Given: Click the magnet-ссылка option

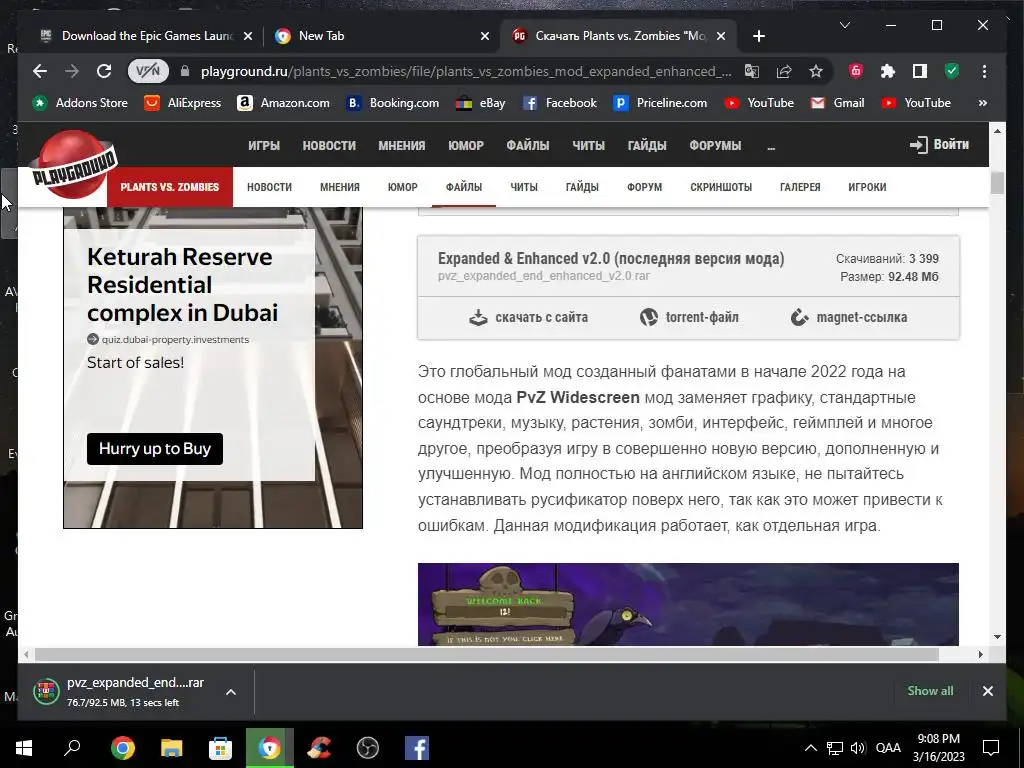Looking at the screenshot, I should click(x=848, y=317).
